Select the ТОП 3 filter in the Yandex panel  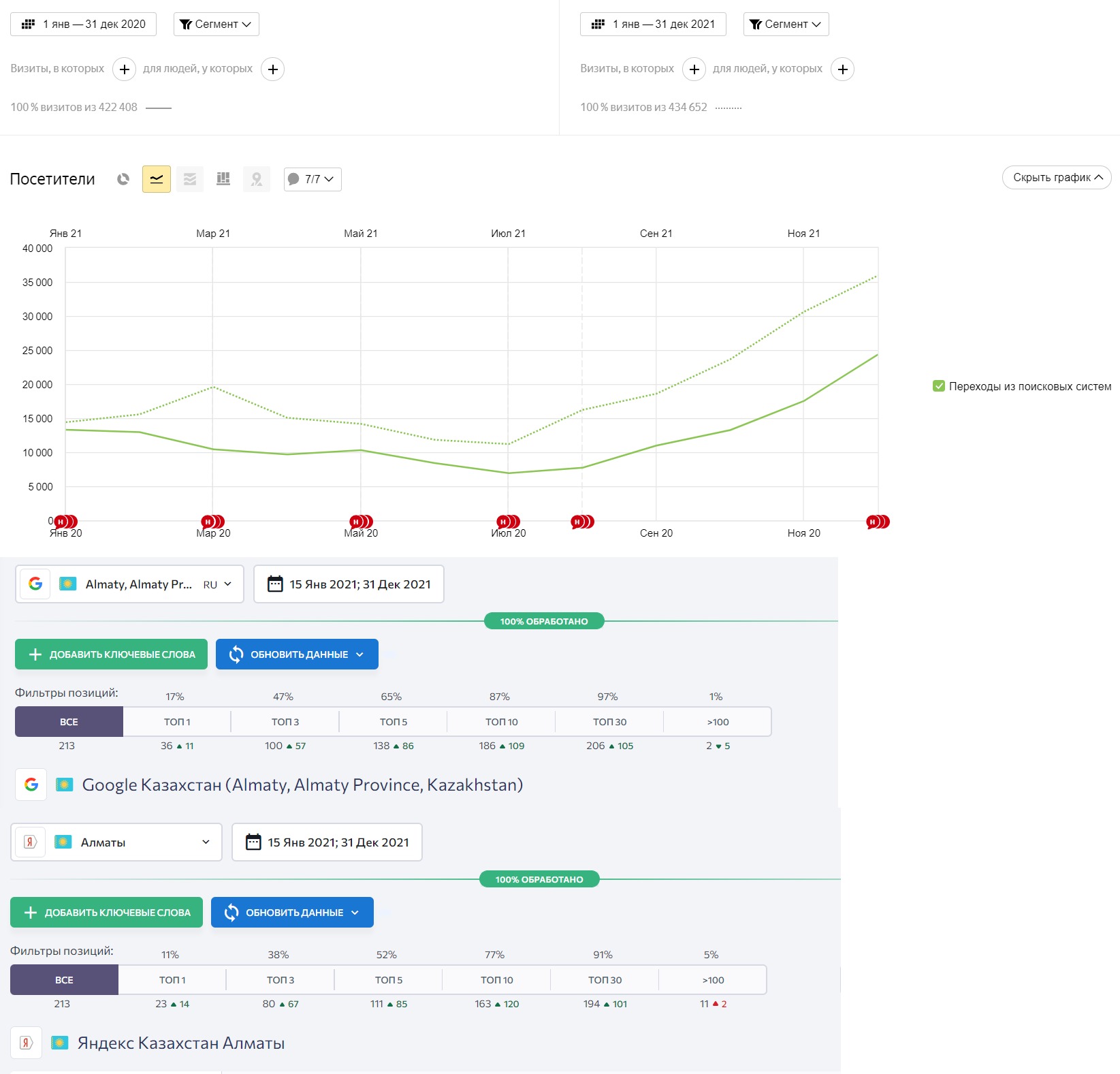[281, 980]
